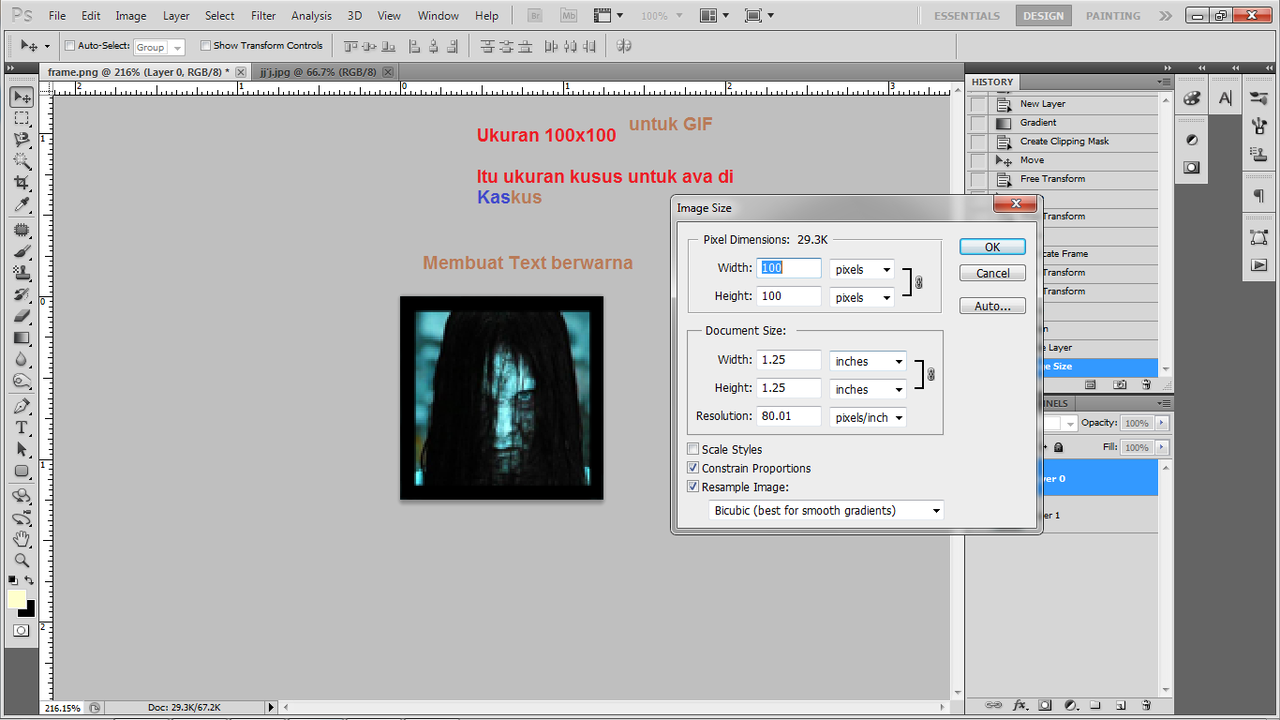The width and height of the screenshot is (1280, 720).
Task: Enable Scale Styles option
Action: pyautogui.click(x=693, y=449)
